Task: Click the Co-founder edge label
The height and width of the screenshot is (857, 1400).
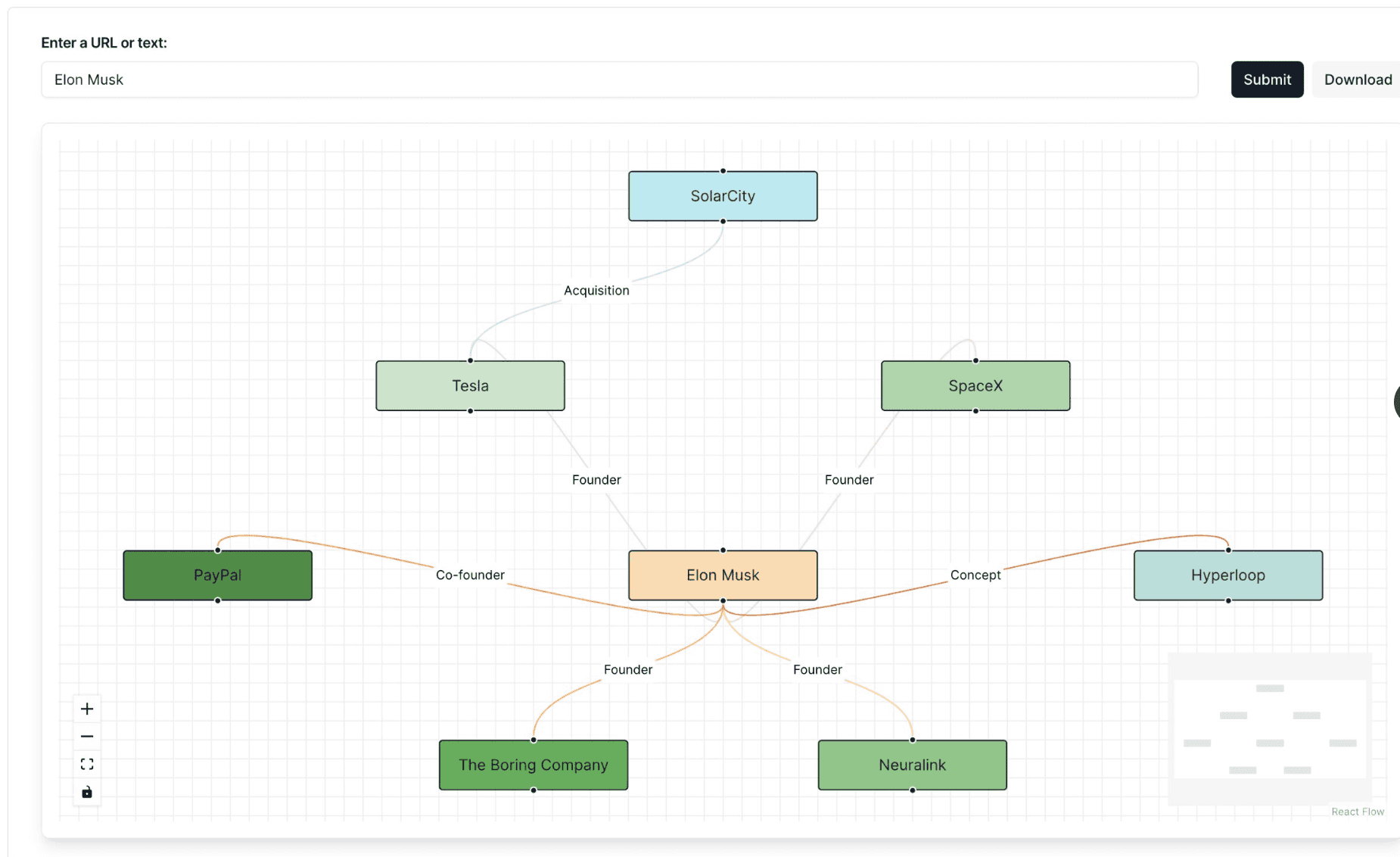Action: [x=470, y=575]
